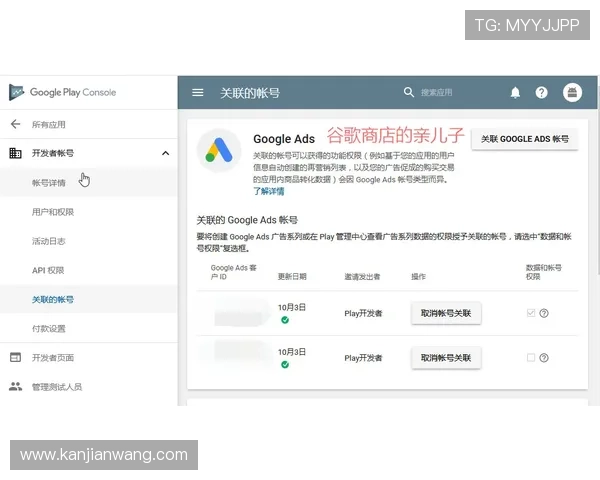Click the Google Ads 客户 ID column header

pyautogui.click(x=233, y=272)
